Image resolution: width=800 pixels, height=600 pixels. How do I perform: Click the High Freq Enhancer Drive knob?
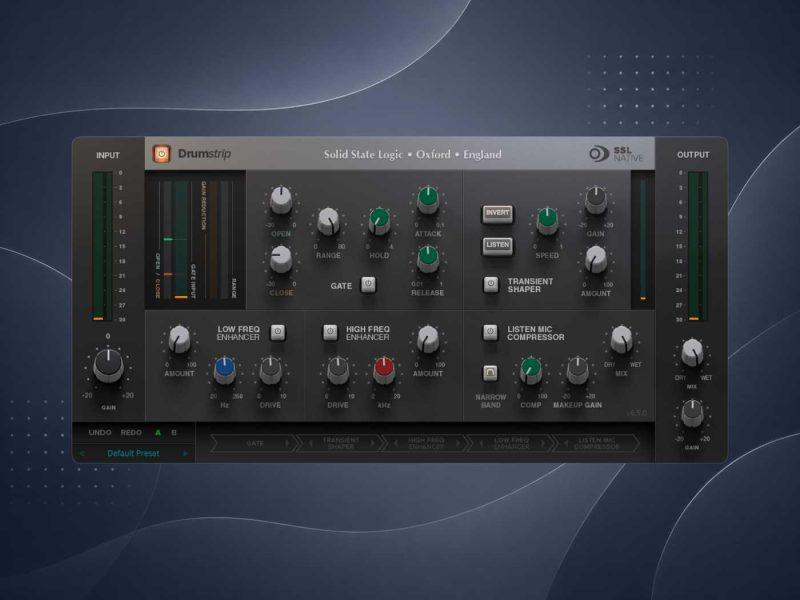pos(338,370)
